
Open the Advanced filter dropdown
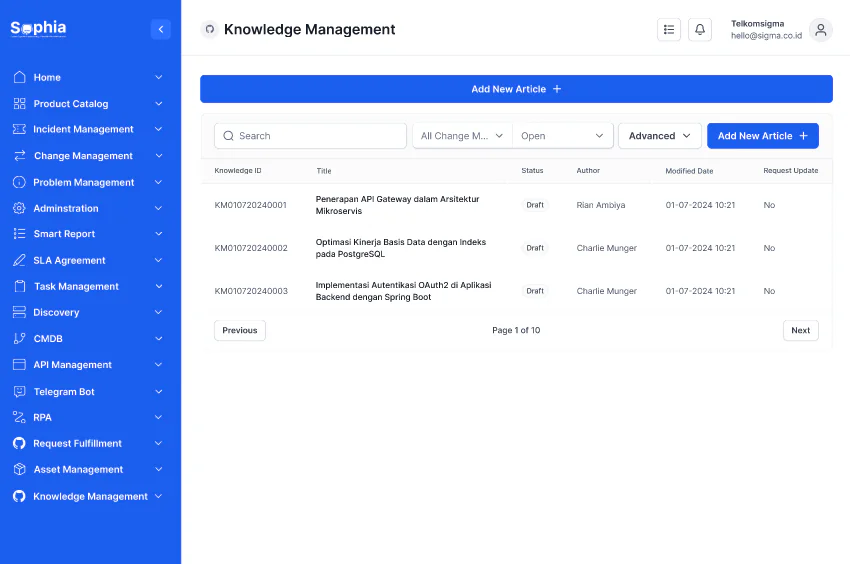tap(660, 136)
